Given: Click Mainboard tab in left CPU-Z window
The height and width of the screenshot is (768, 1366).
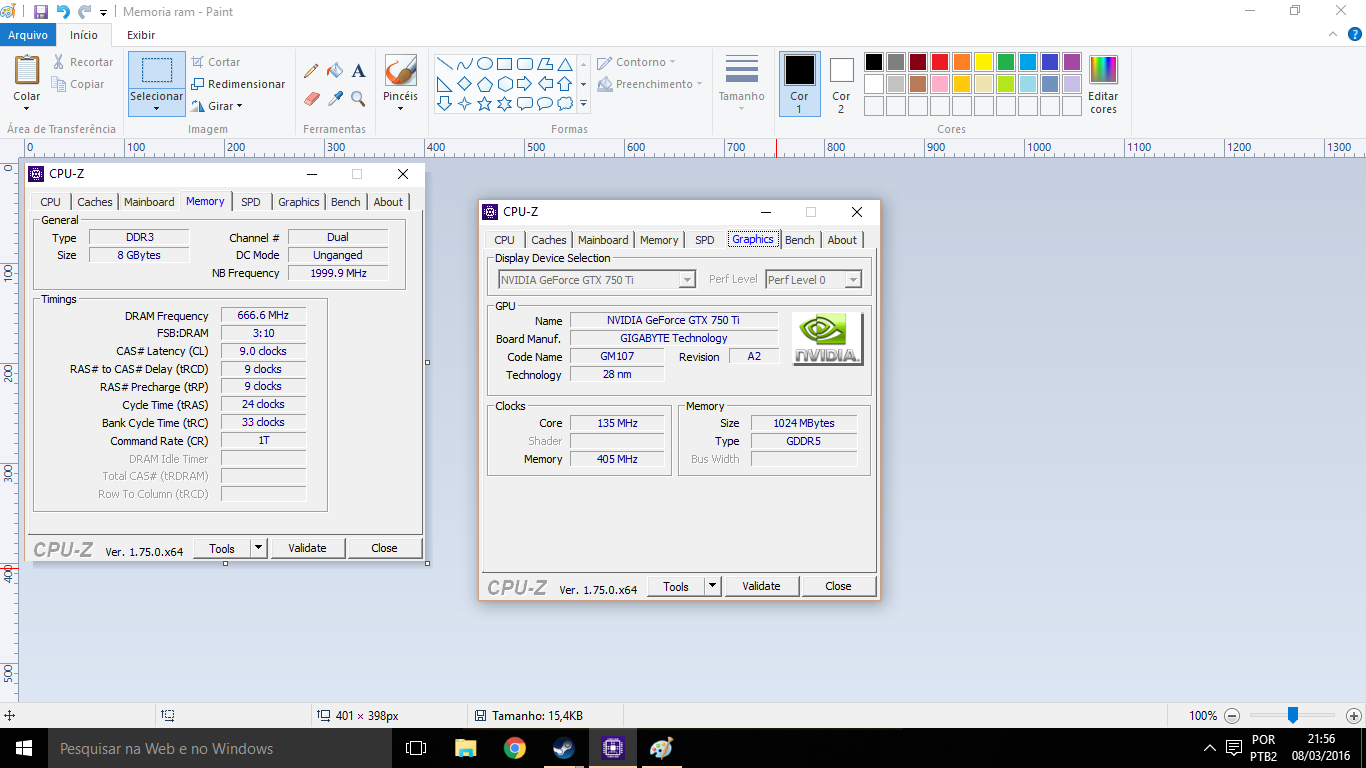Looking at the screenshot, I should (149, 202).
